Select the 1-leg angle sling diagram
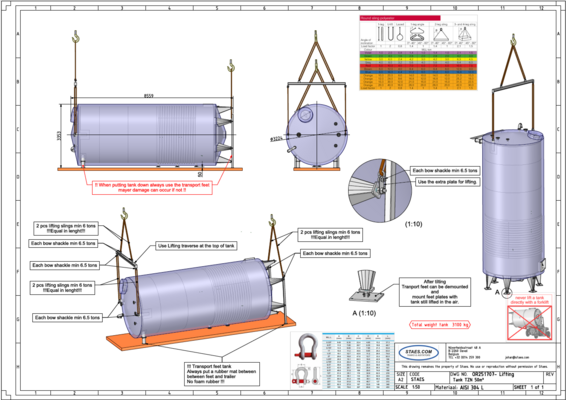This screenshot has width=566, height=400. pyautogui.click(x=418, y=34)
